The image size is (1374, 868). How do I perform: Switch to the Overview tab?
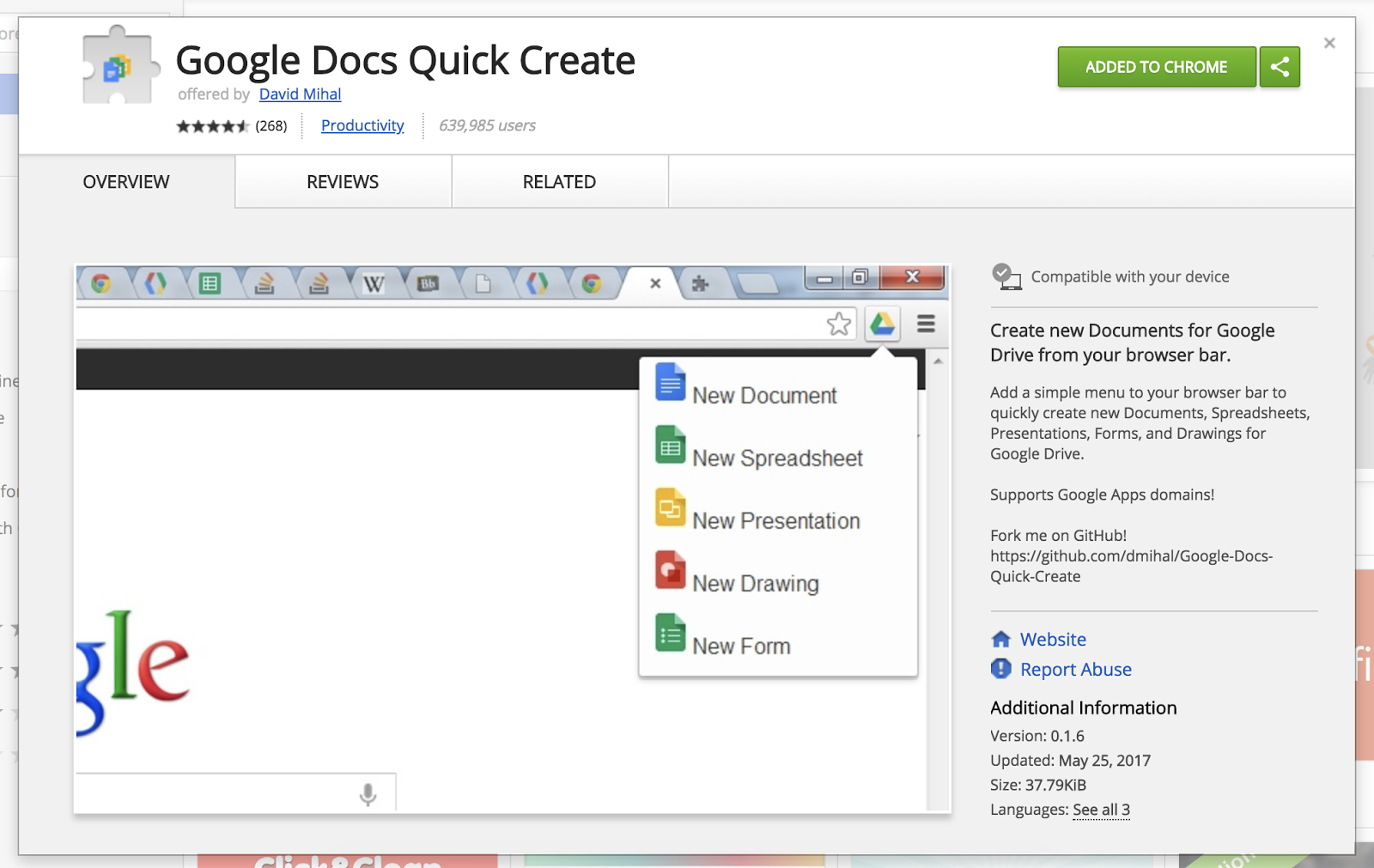[126, 182]
